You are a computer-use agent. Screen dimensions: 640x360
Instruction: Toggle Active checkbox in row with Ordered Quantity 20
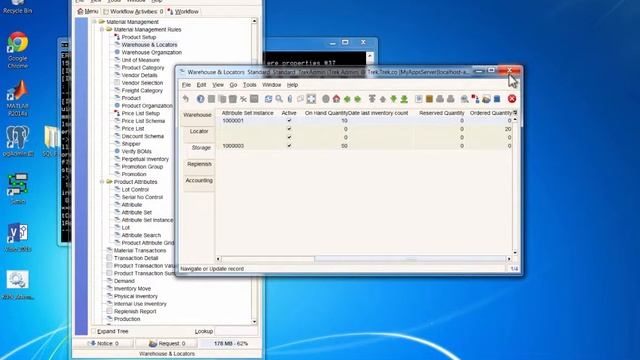pos(289,129)
